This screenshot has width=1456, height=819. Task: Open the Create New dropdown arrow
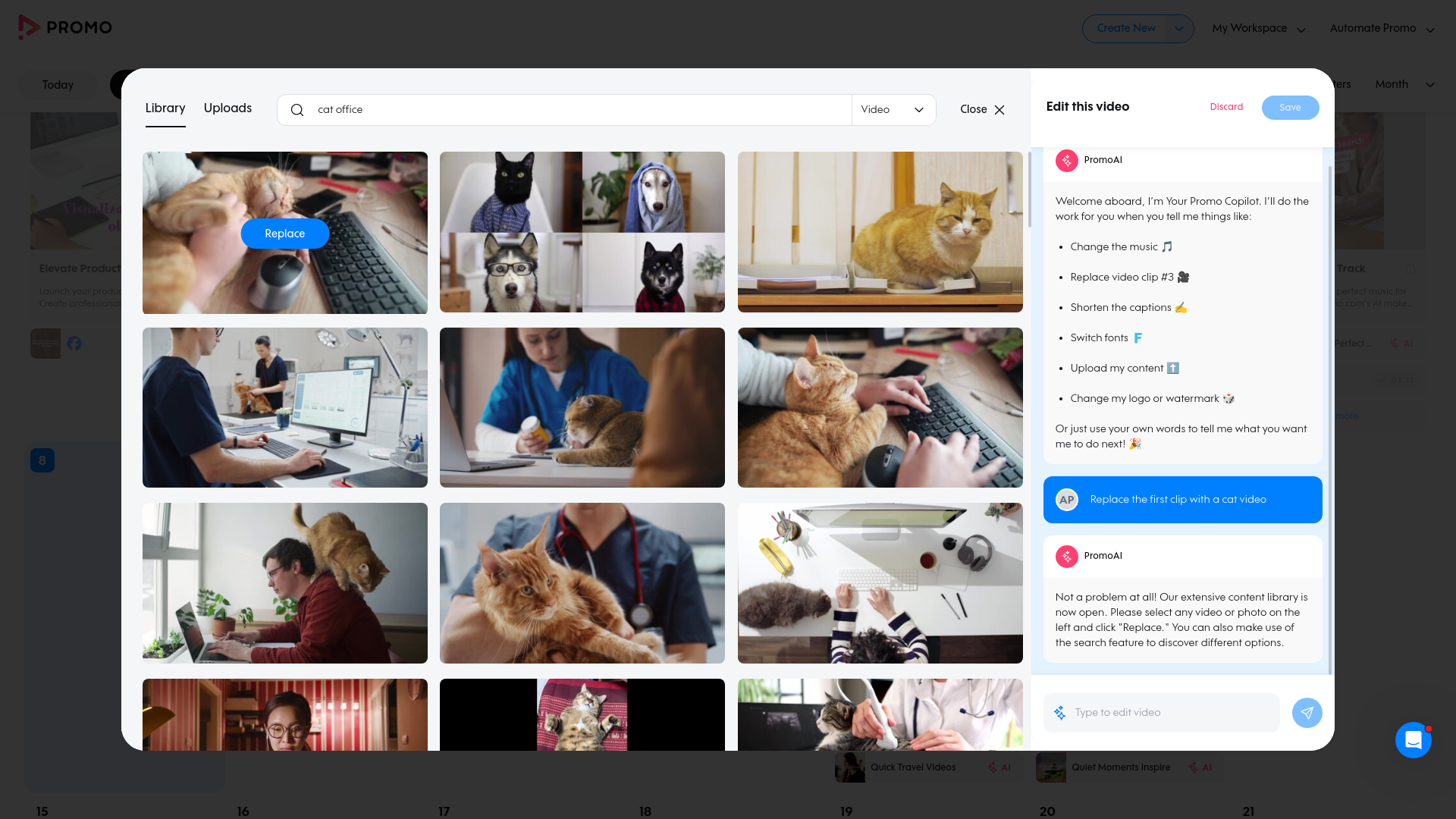[1179, 29]
